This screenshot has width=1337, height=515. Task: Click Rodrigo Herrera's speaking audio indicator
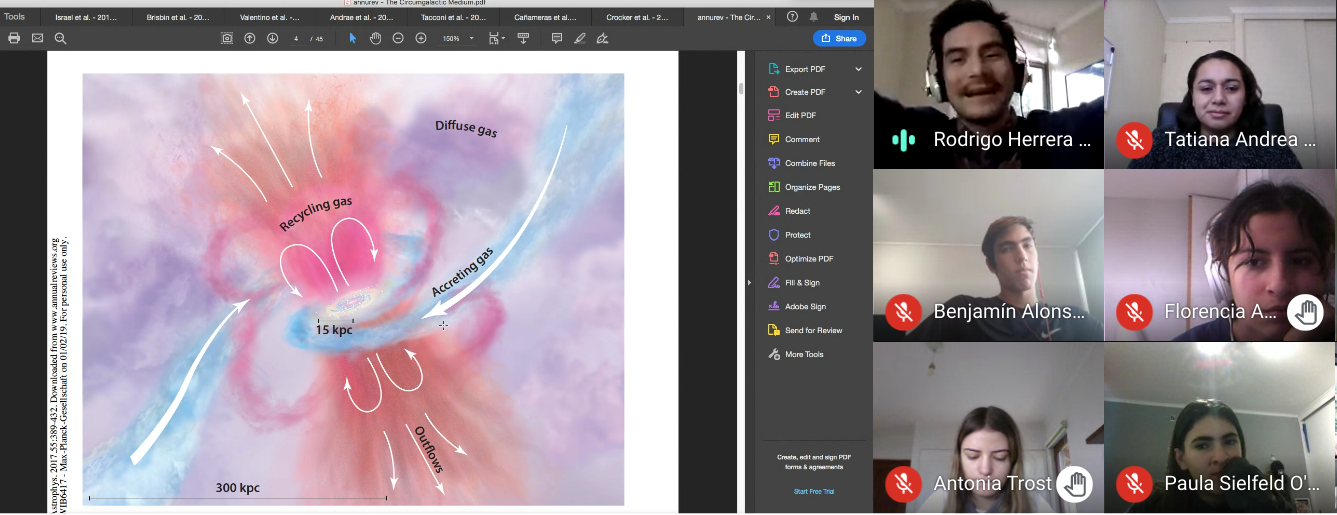[x=903, y=140]
